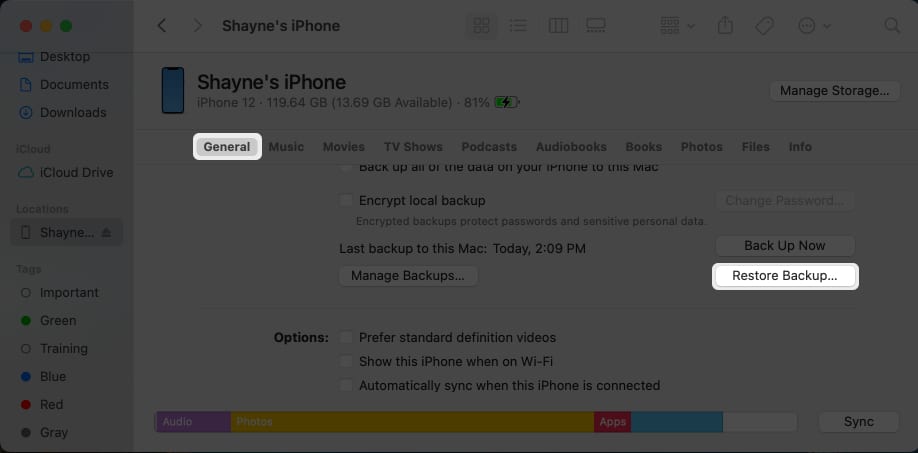This screenshot has height=453, width=918.
Task: Click the Finder search magnifier
Action: [892, 26]
